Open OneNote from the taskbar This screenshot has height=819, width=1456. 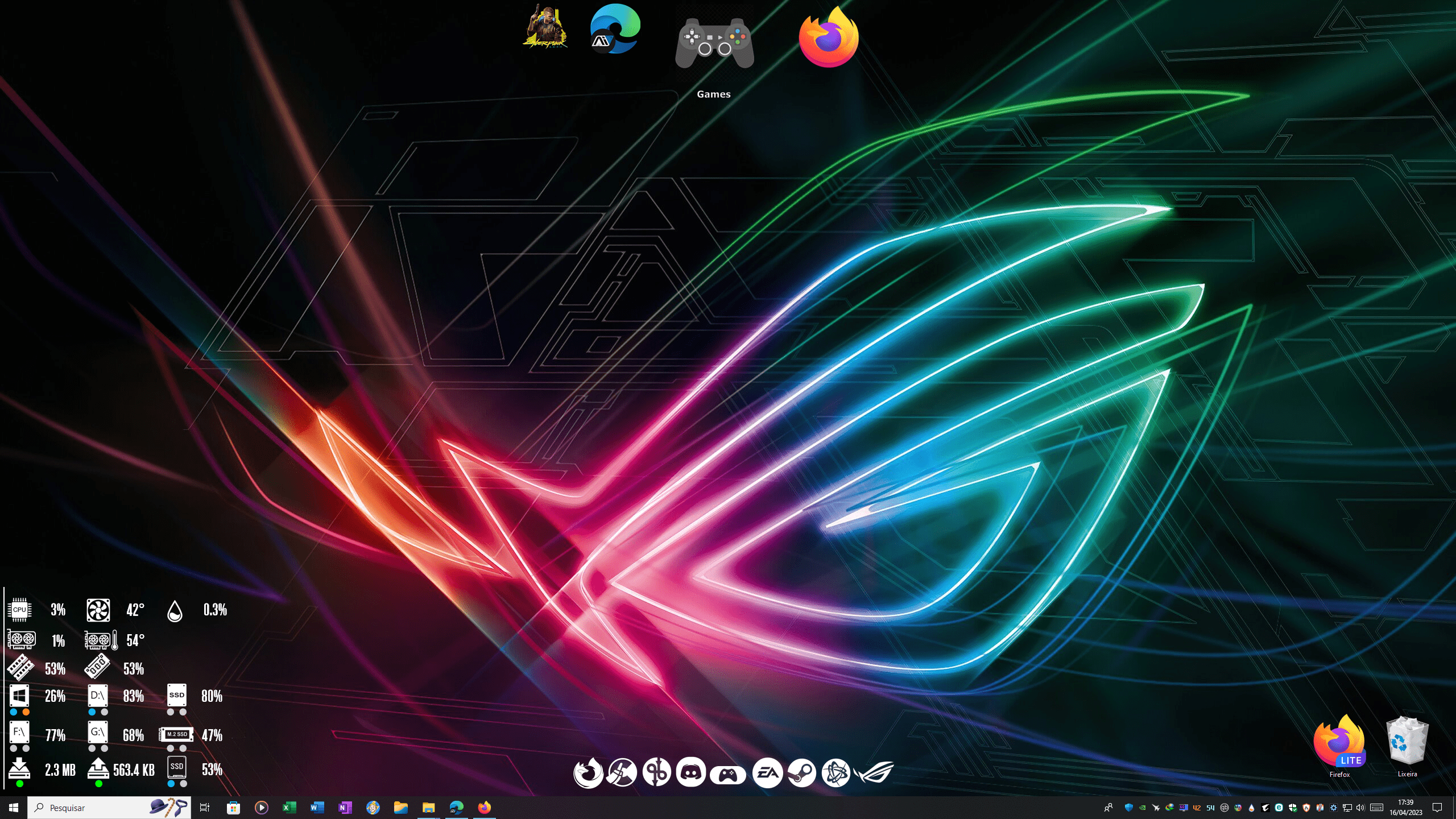coord(345,808)
